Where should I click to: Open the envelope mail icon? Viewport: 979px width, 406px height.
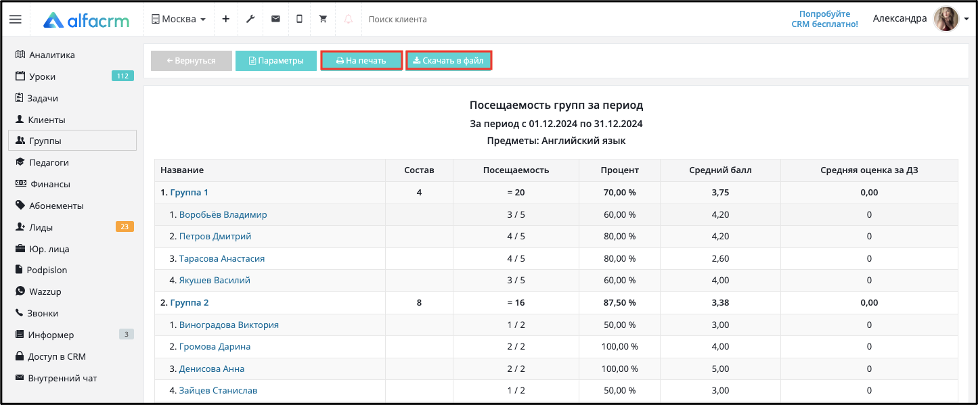[x=275, y=19]
